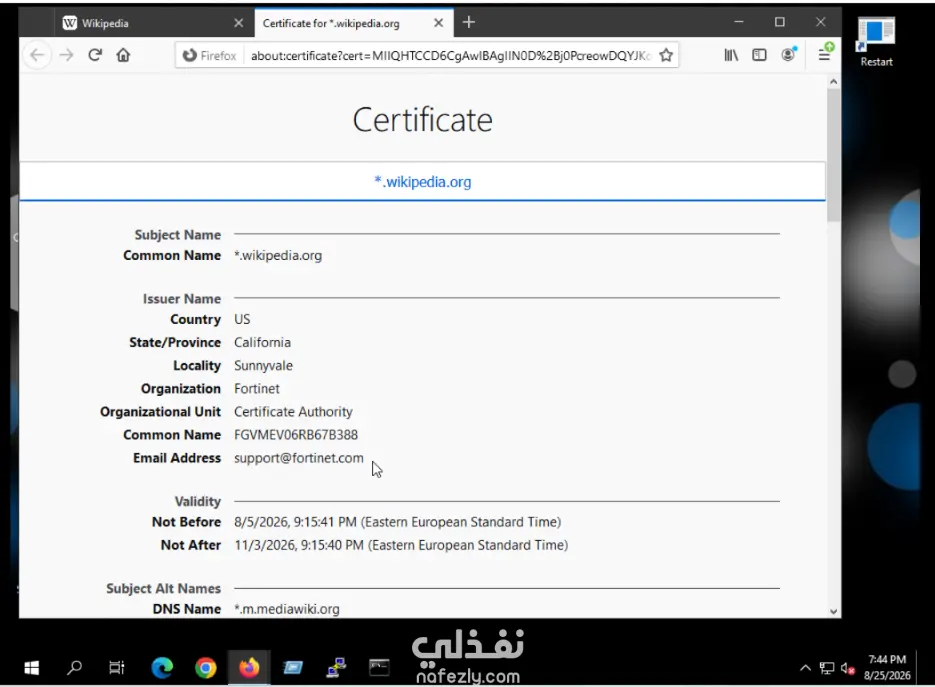Image resolution: width=935 pixels, height=687 pixels.
Task: Bookmark this page with star icon
Action: click(x=666, y=55)
